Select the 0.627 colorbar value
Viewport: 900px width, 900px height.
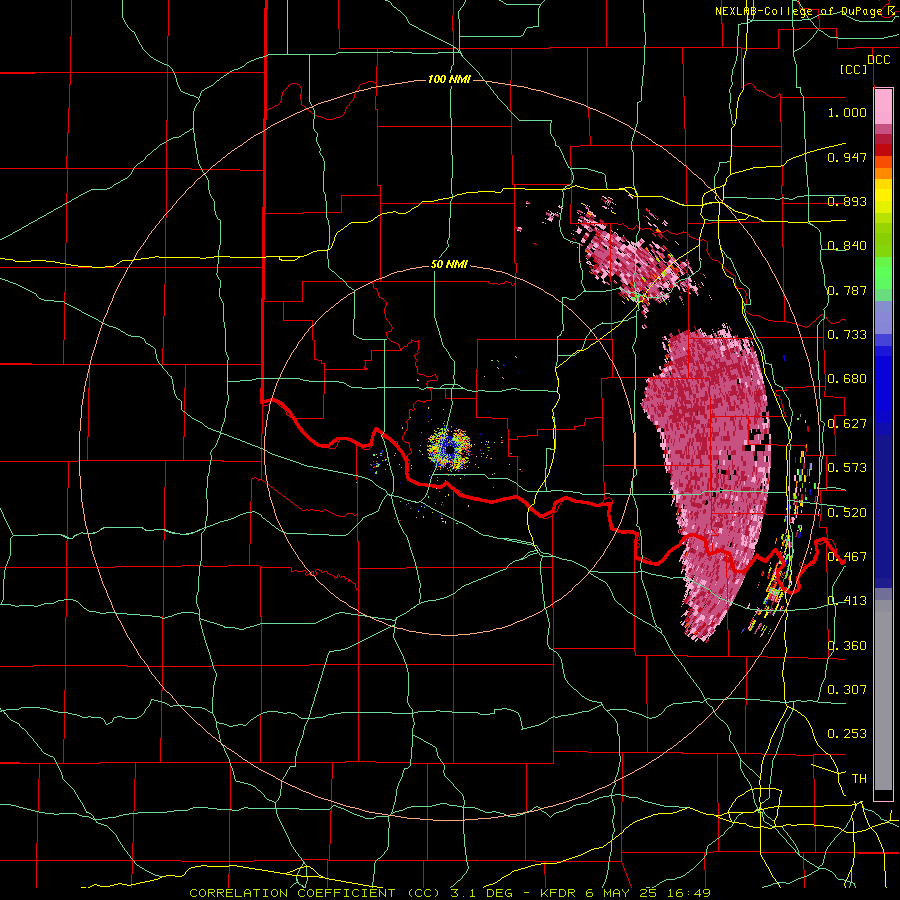(x=847, y=424)
